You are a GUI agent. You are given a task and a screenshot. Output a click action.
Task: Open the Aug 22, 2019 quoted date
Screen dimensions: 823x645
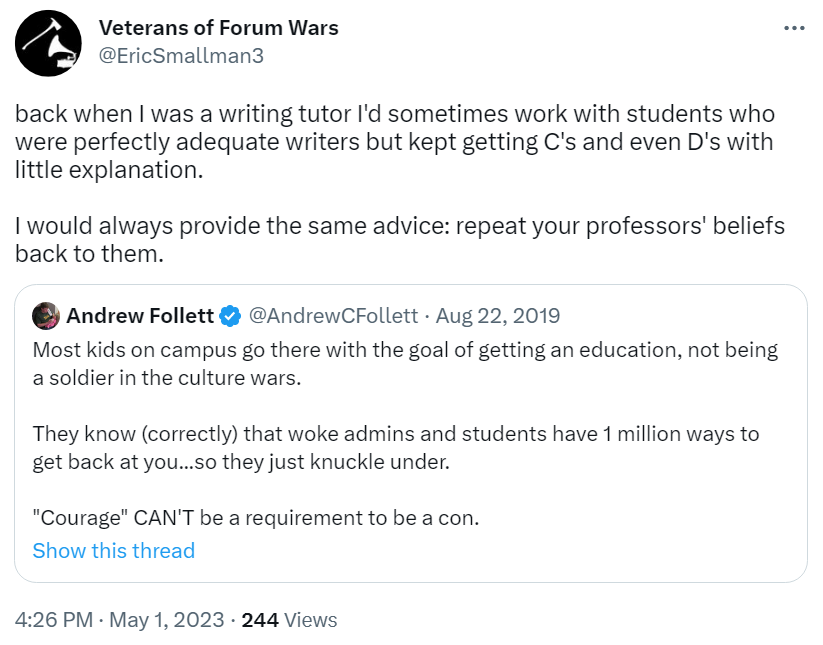pyautogui.click(x=497, y=317)
